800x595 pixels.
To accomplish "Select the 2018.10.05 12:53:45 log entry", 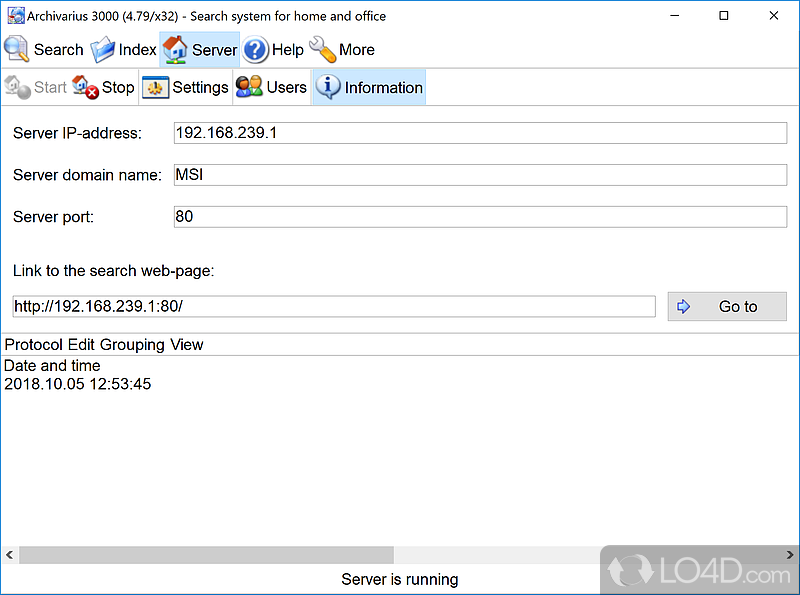I will point(78,384).
